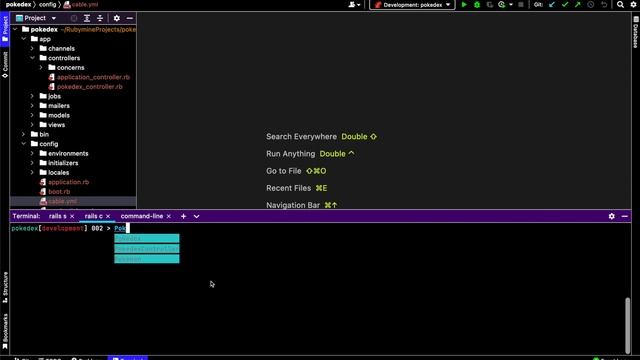
Task: Hide the Project panel minus icon
Action: coord(129,18)
